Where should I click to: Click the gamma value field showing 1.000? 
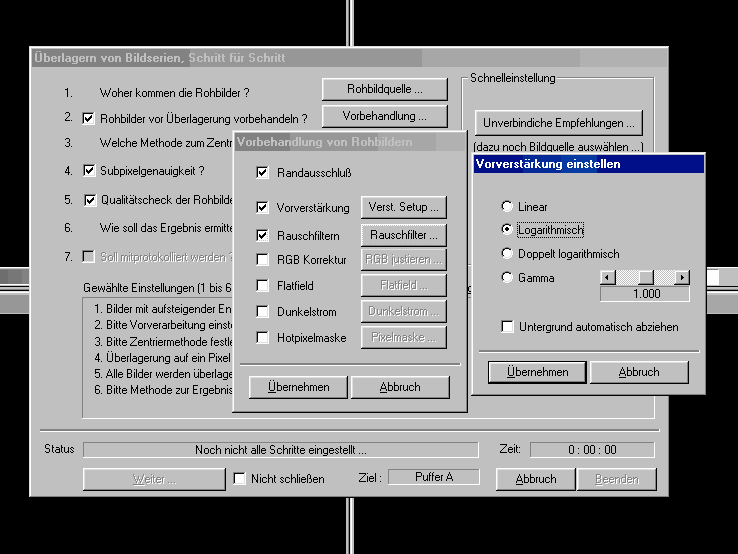(x=644, y=294)
